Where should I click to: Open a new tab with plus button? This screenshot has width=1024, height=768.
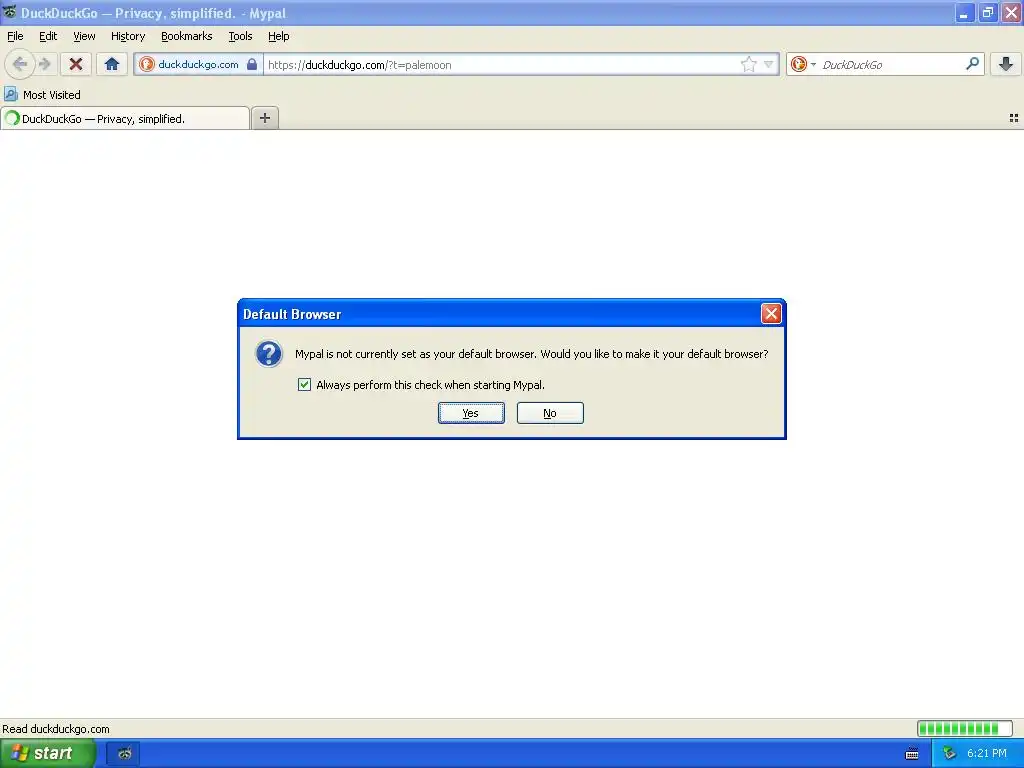(x=264, y=118)
